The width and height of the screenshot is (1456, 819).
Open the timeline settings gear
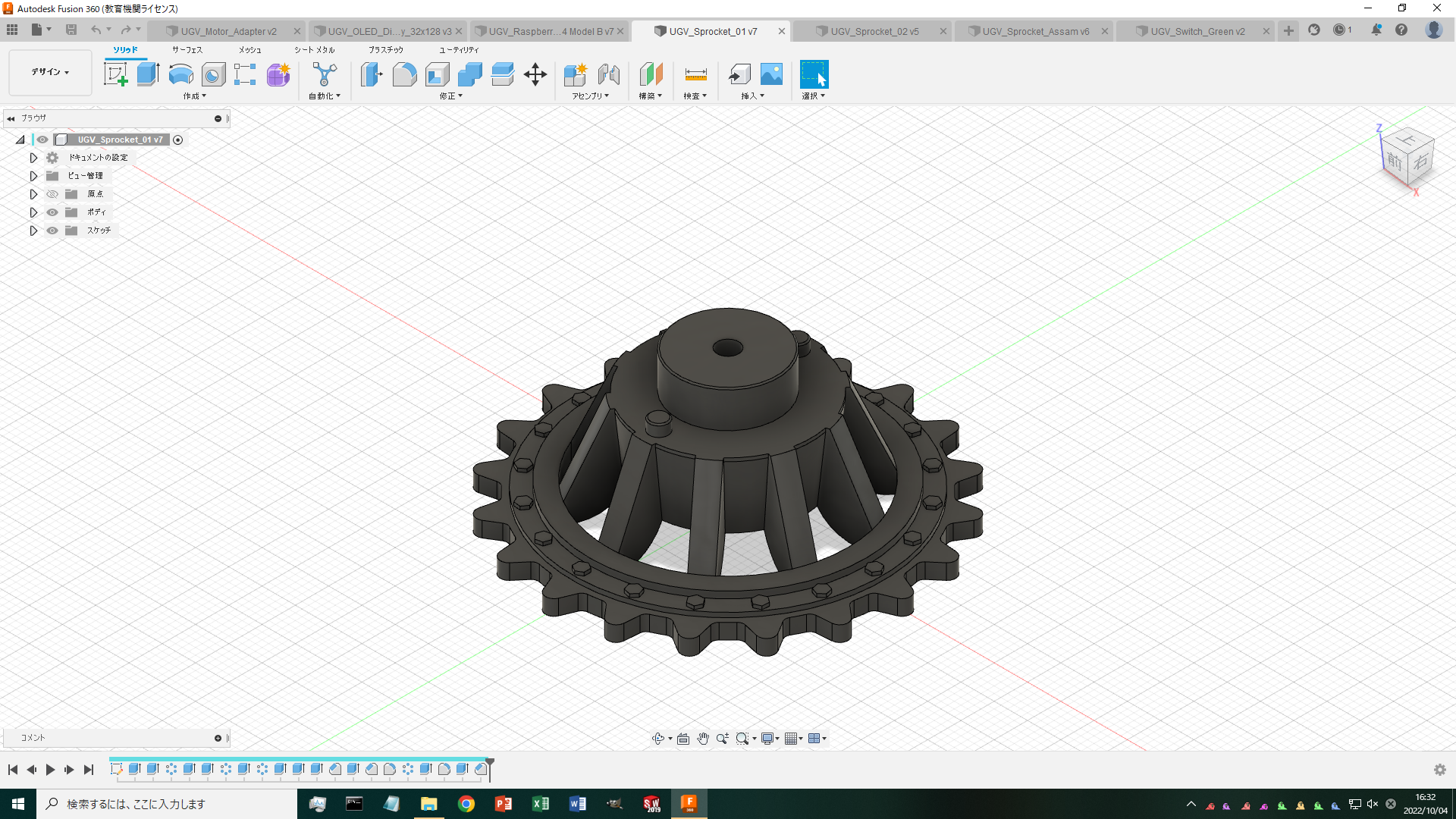(1439, 770)
